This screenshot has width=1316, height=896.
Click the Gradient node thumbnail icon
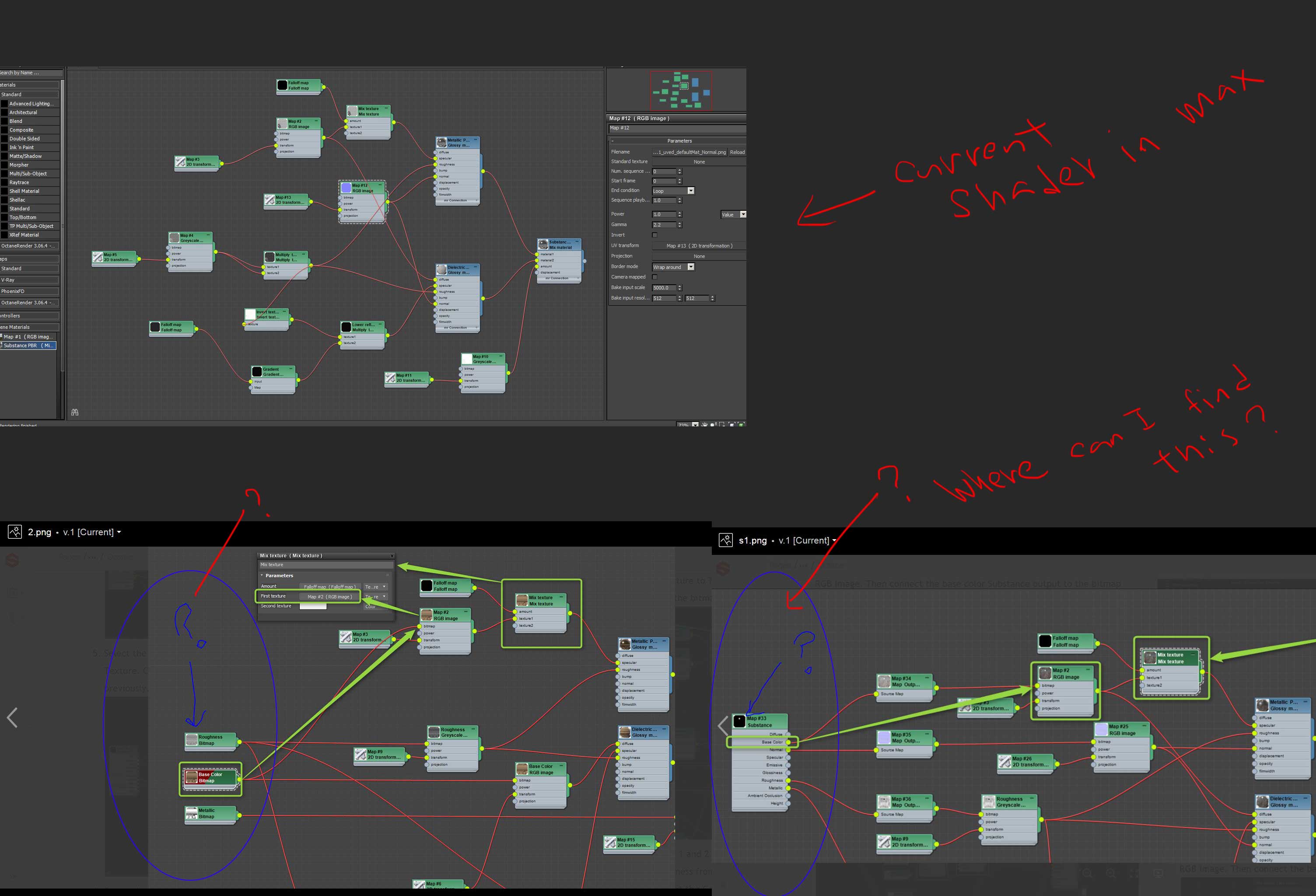click(257, 371)
